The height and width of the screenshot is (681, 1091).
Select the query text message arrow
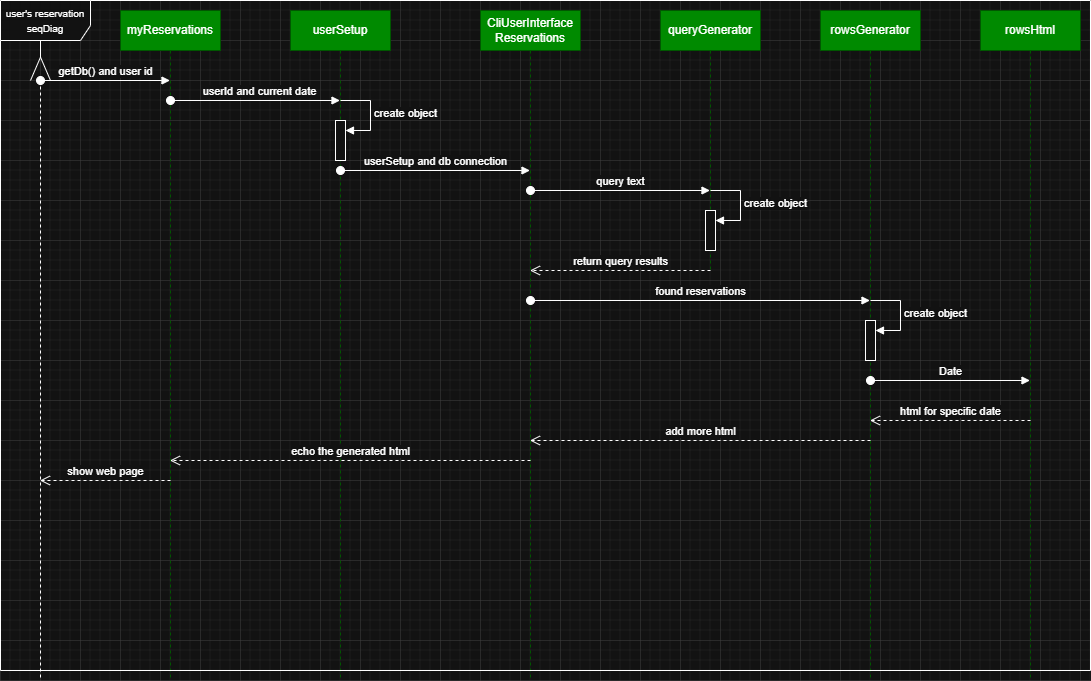point(620,181)
